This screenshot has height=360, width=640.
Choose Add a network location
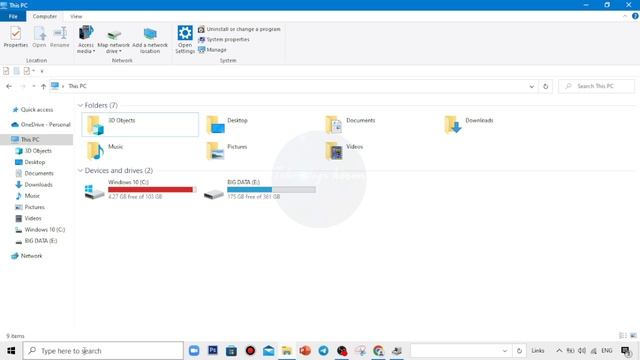click(x=150, y=40)
